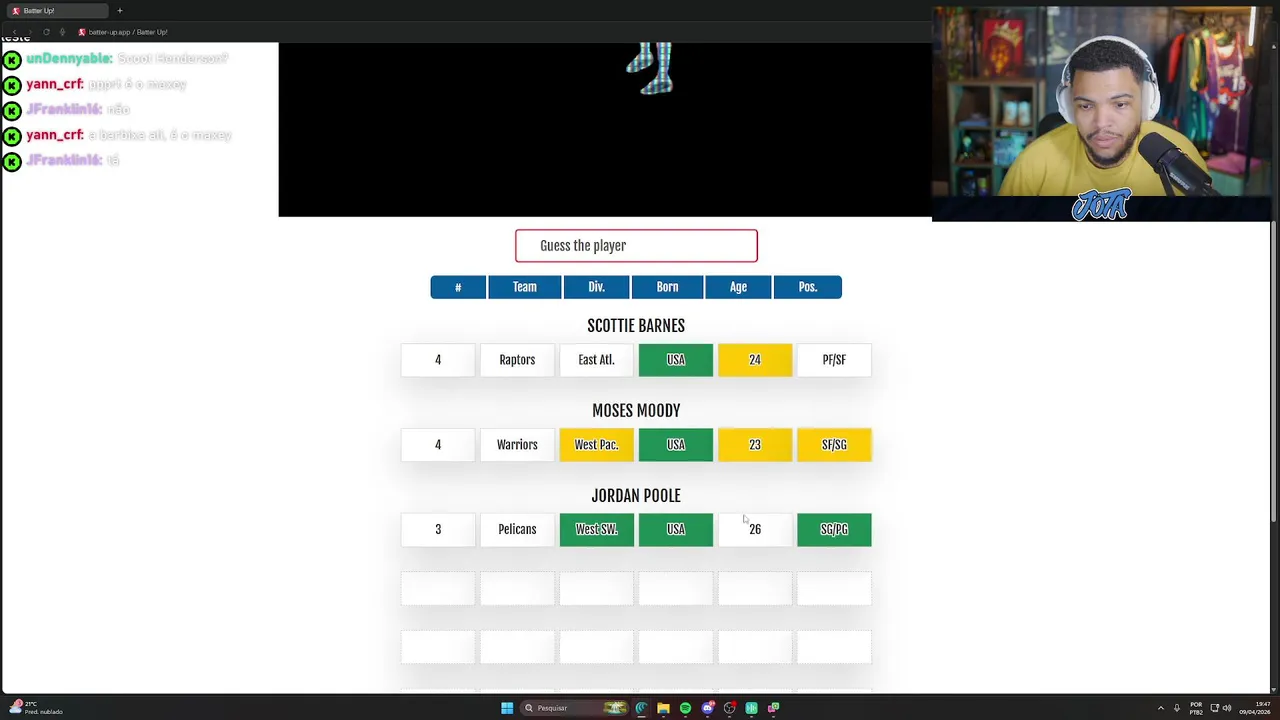Image resolution: width=1280 pixels, height=720 pixels.
Task: Click the Kick badge next to unDennyable
Action: coord(12,60)
